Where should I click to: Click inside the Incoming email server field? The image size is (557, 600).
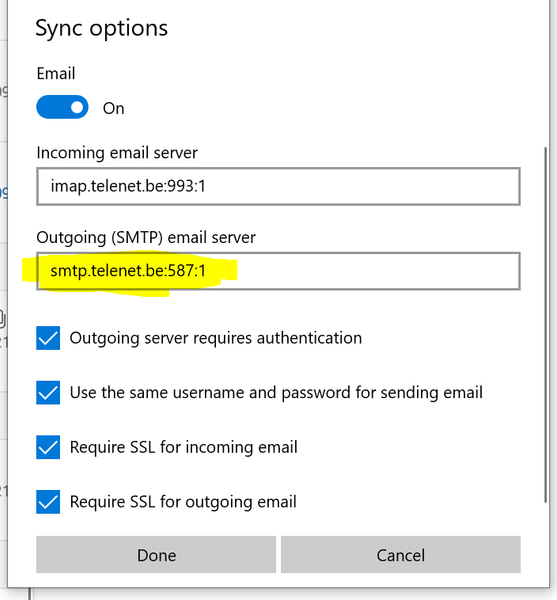coord(278,186)
